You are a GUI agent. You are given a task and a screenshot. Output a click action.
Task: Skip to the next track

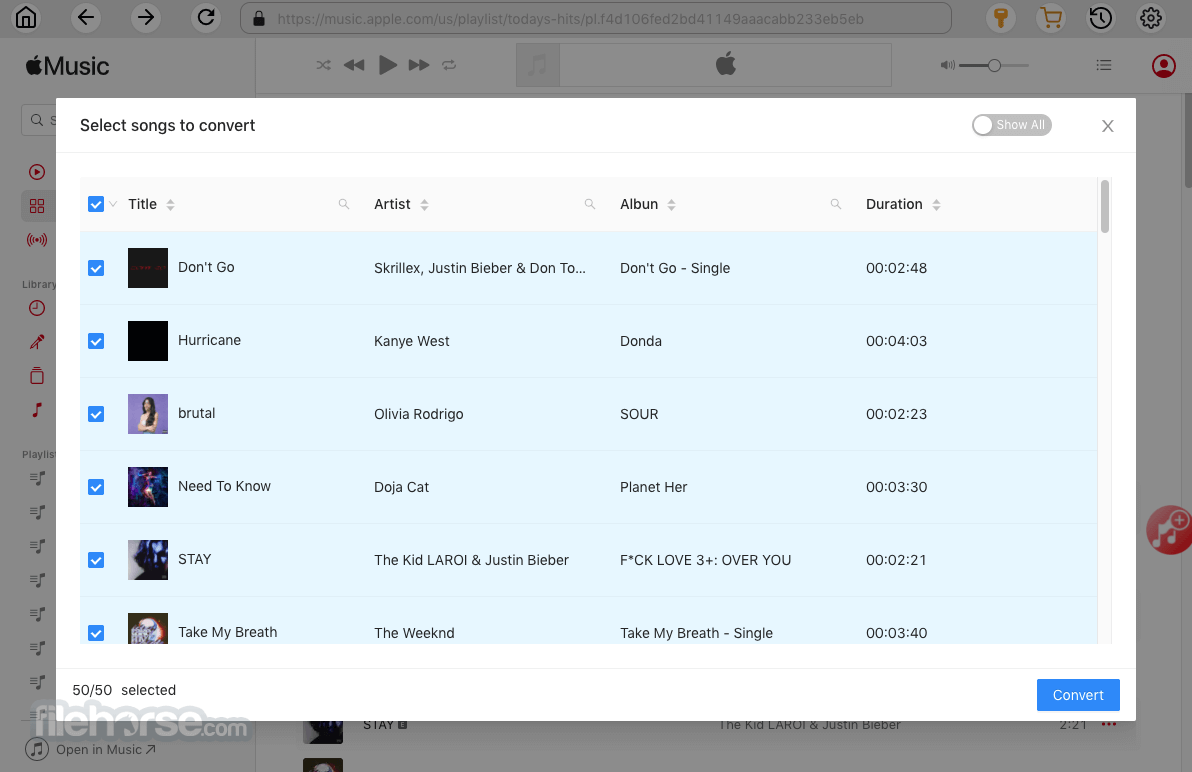coord(419,65)
